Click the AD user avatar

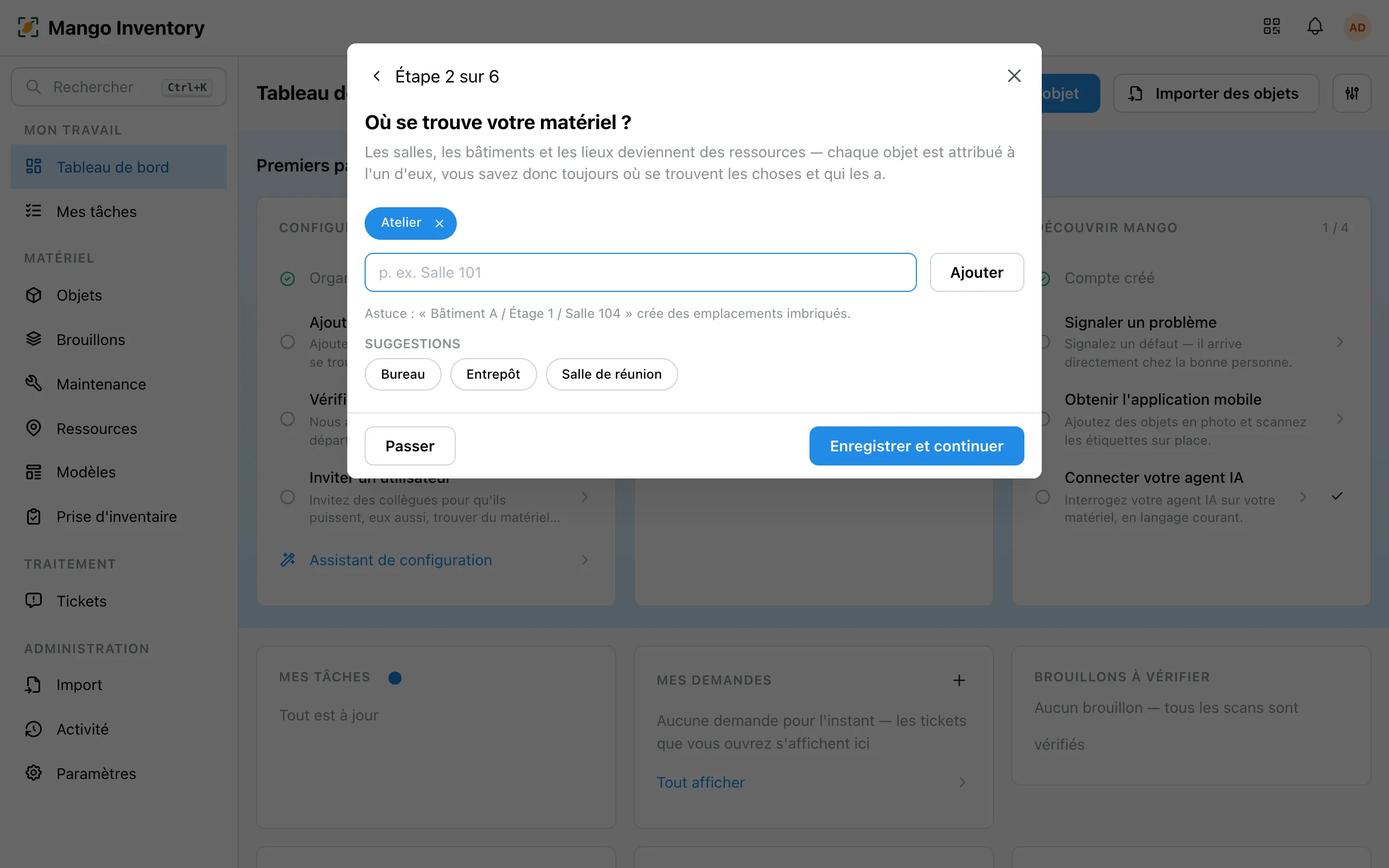point(1357,27)
